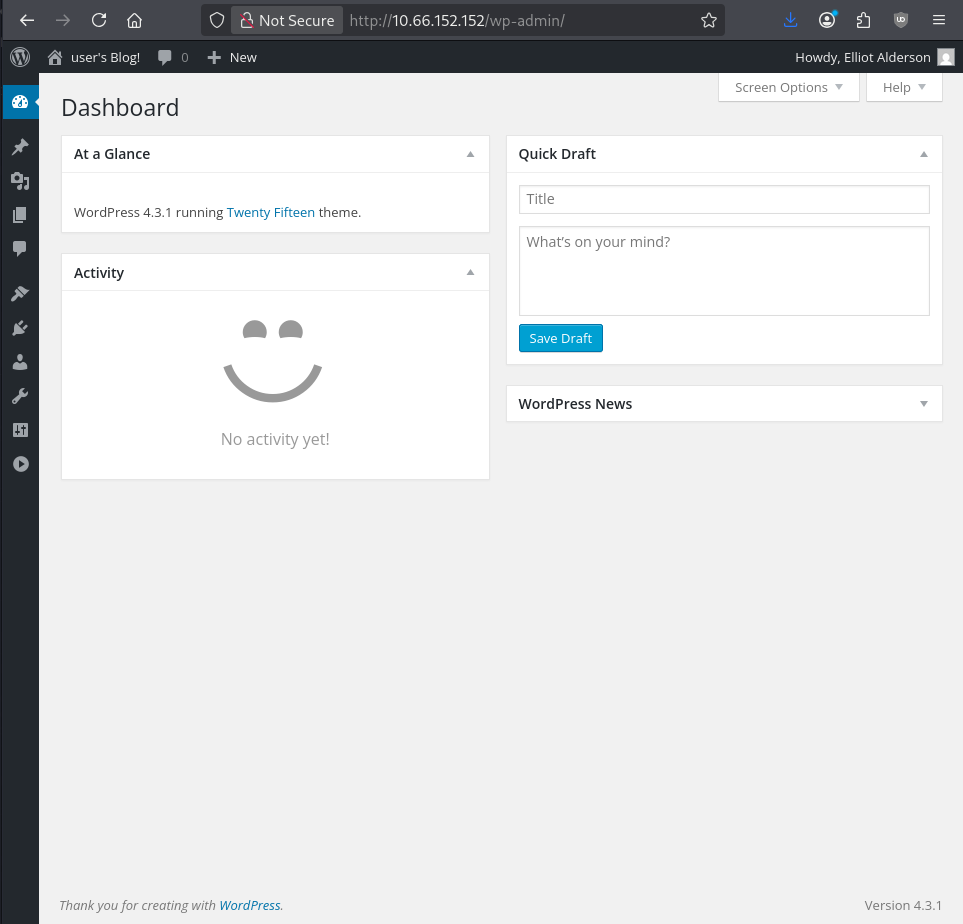Open the Settings sidebar icon
963x924 pixels.
[19, 430]
